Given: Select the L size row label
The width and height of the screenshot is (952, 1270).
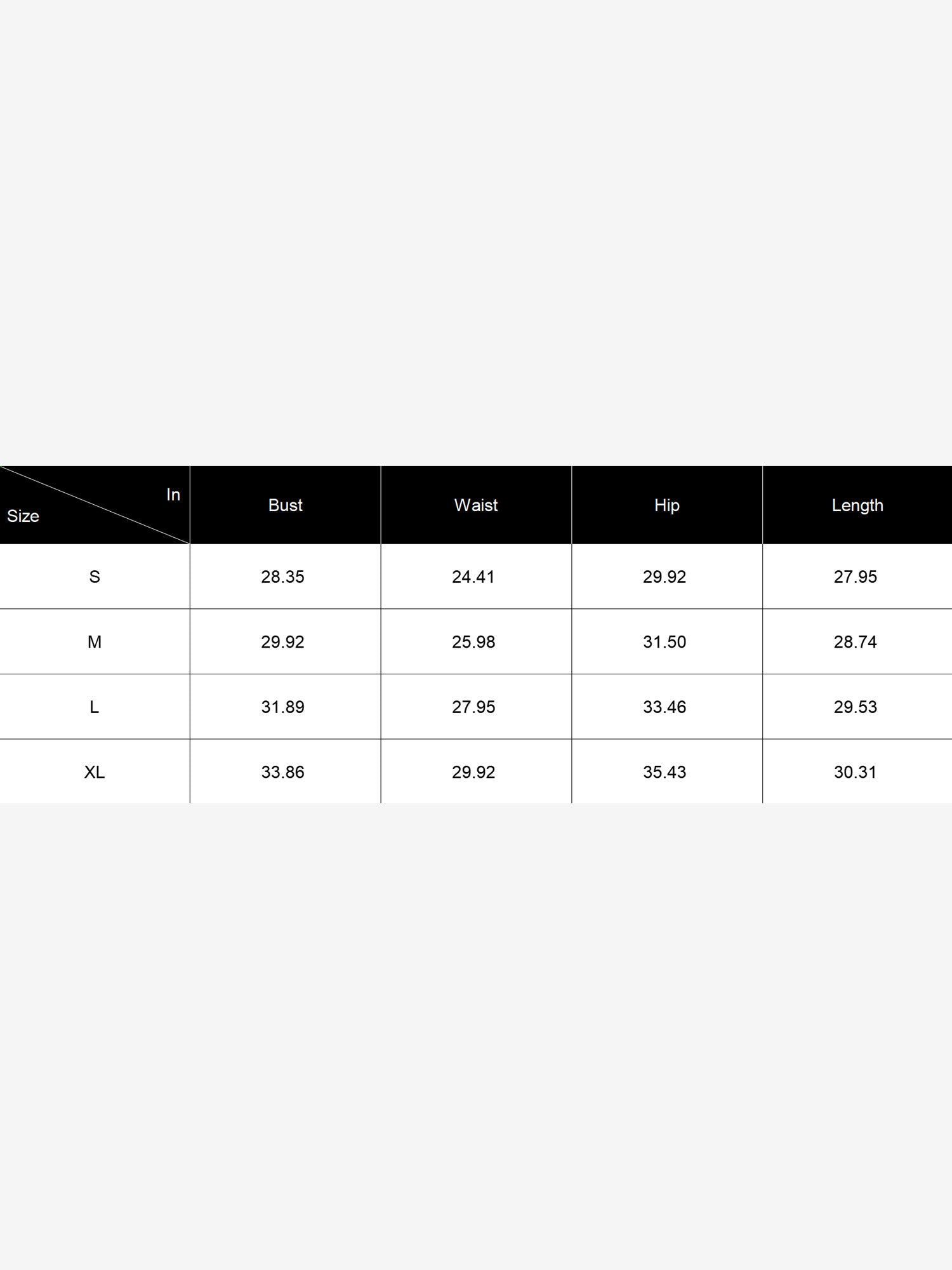Looking at the screenshot, I should [x=95, y=707].
